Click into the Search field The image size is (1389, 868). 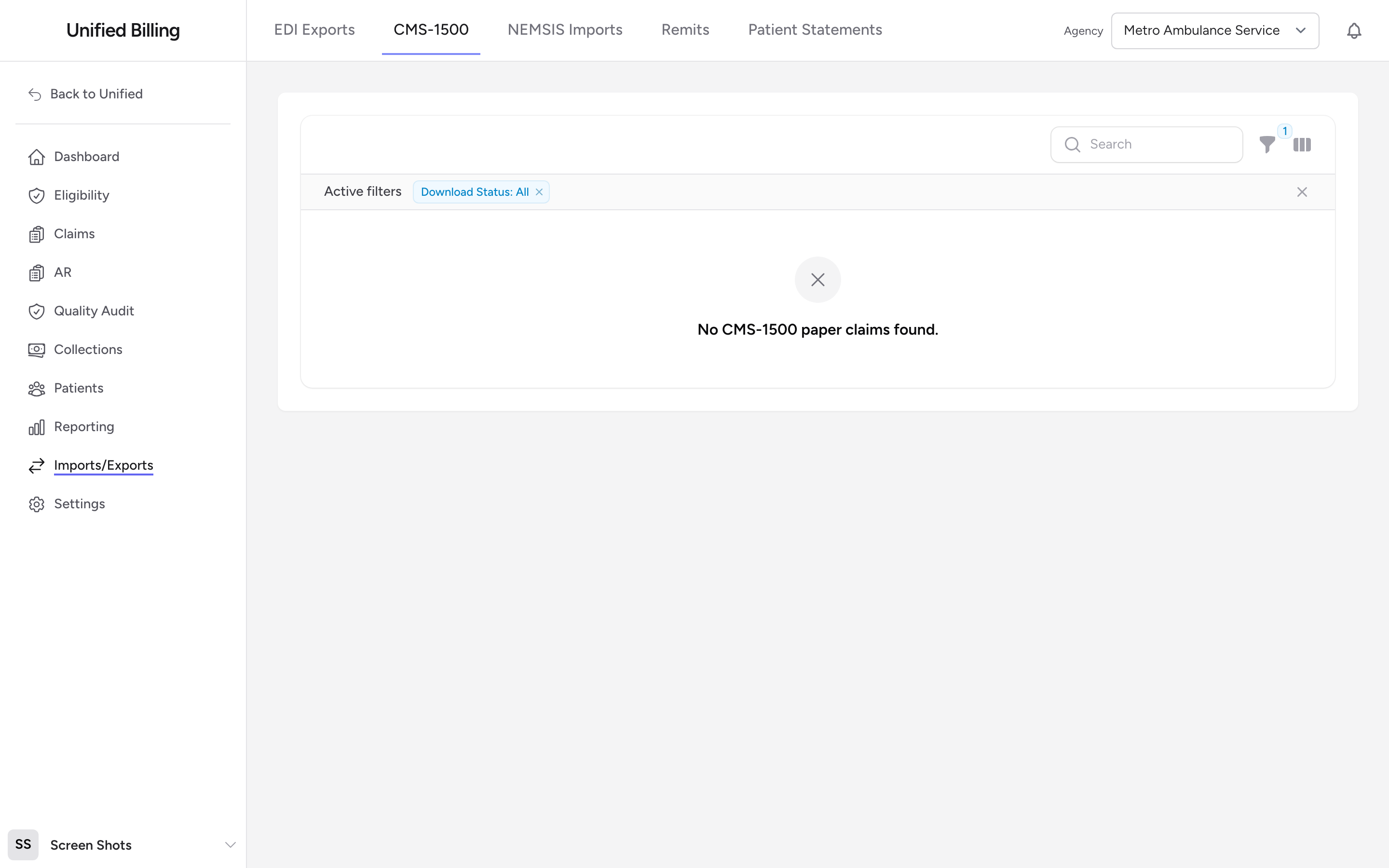click(1146, 145)
